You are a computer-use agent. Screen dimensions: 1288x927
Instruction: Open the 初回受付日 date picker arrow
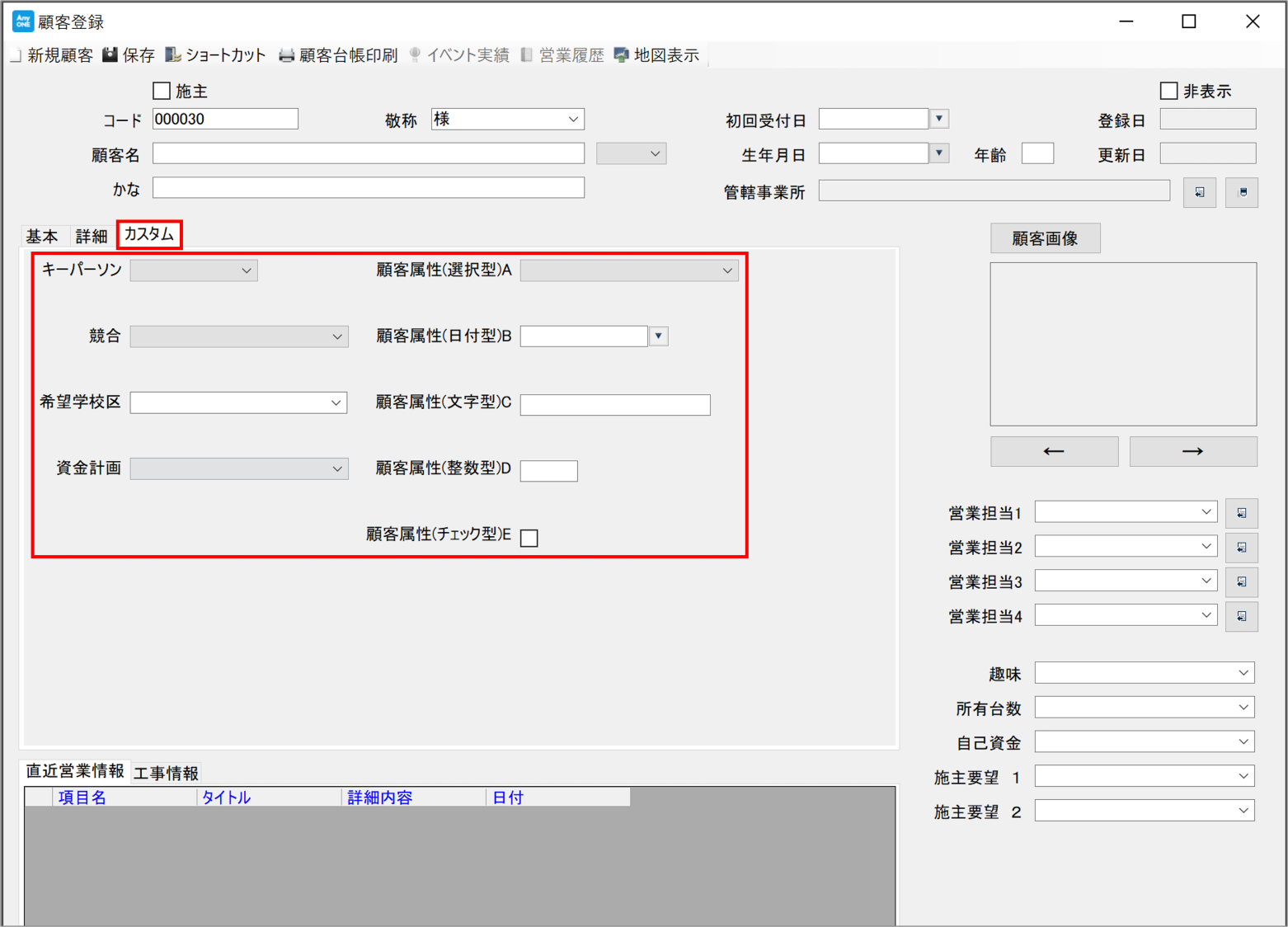tap(939, 119)
